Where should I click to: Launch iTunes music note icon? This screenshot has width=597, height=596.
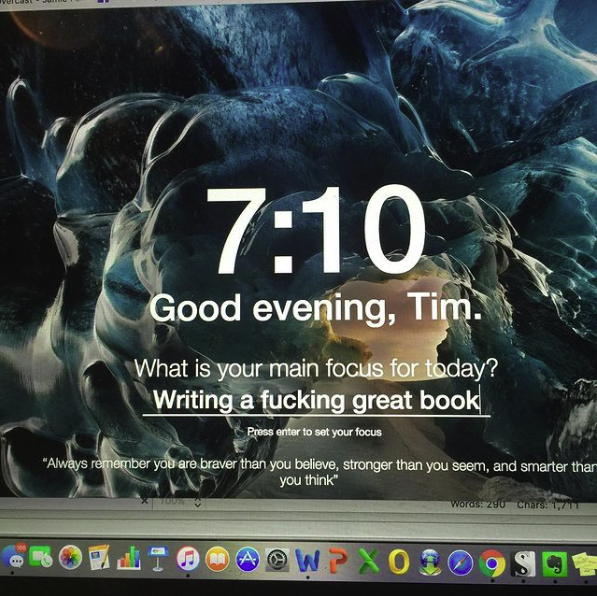point(188,559)
